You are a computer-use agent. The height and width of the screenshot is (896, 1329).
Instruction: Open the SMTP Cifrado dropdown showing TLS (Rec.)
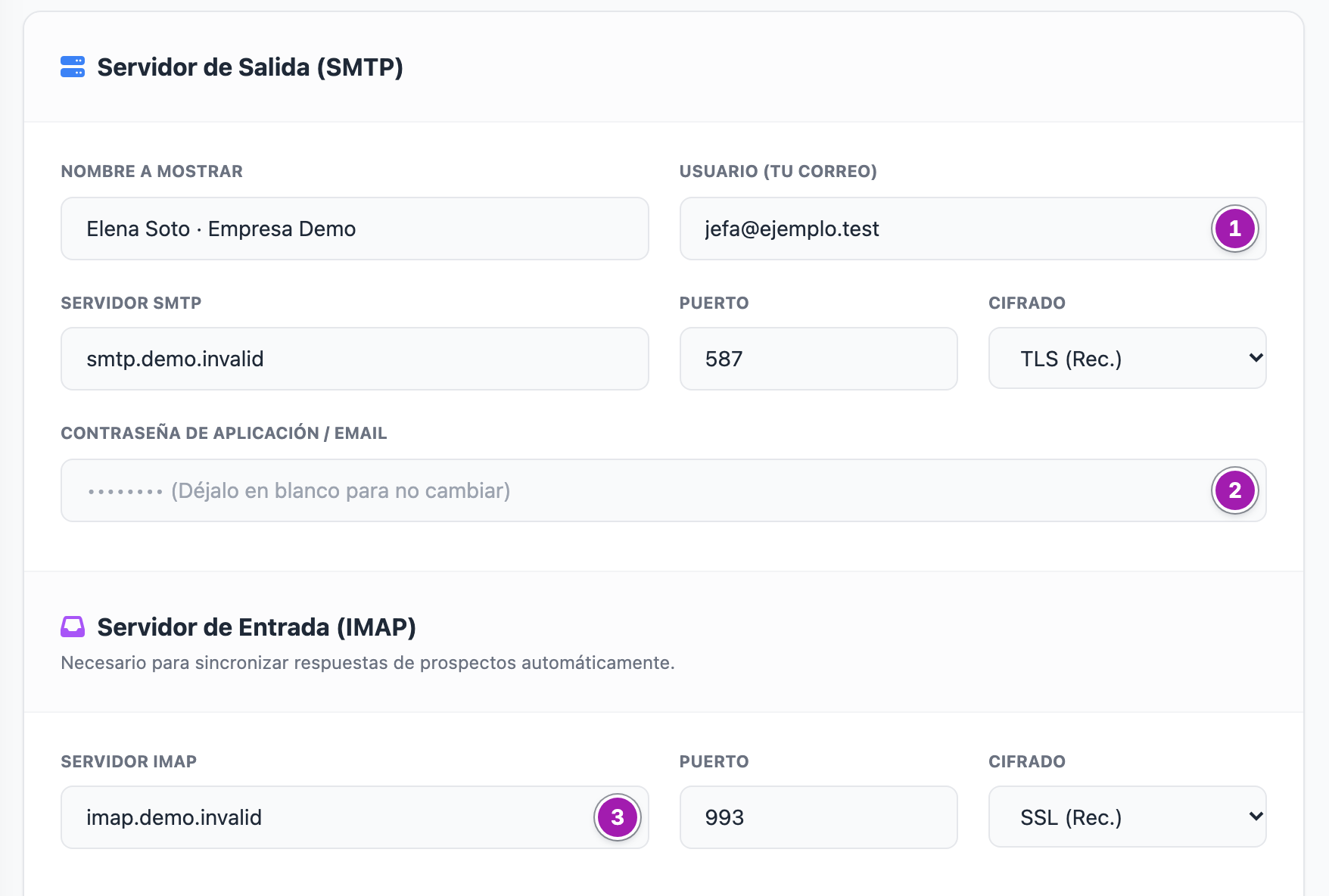click(1127, 358)
